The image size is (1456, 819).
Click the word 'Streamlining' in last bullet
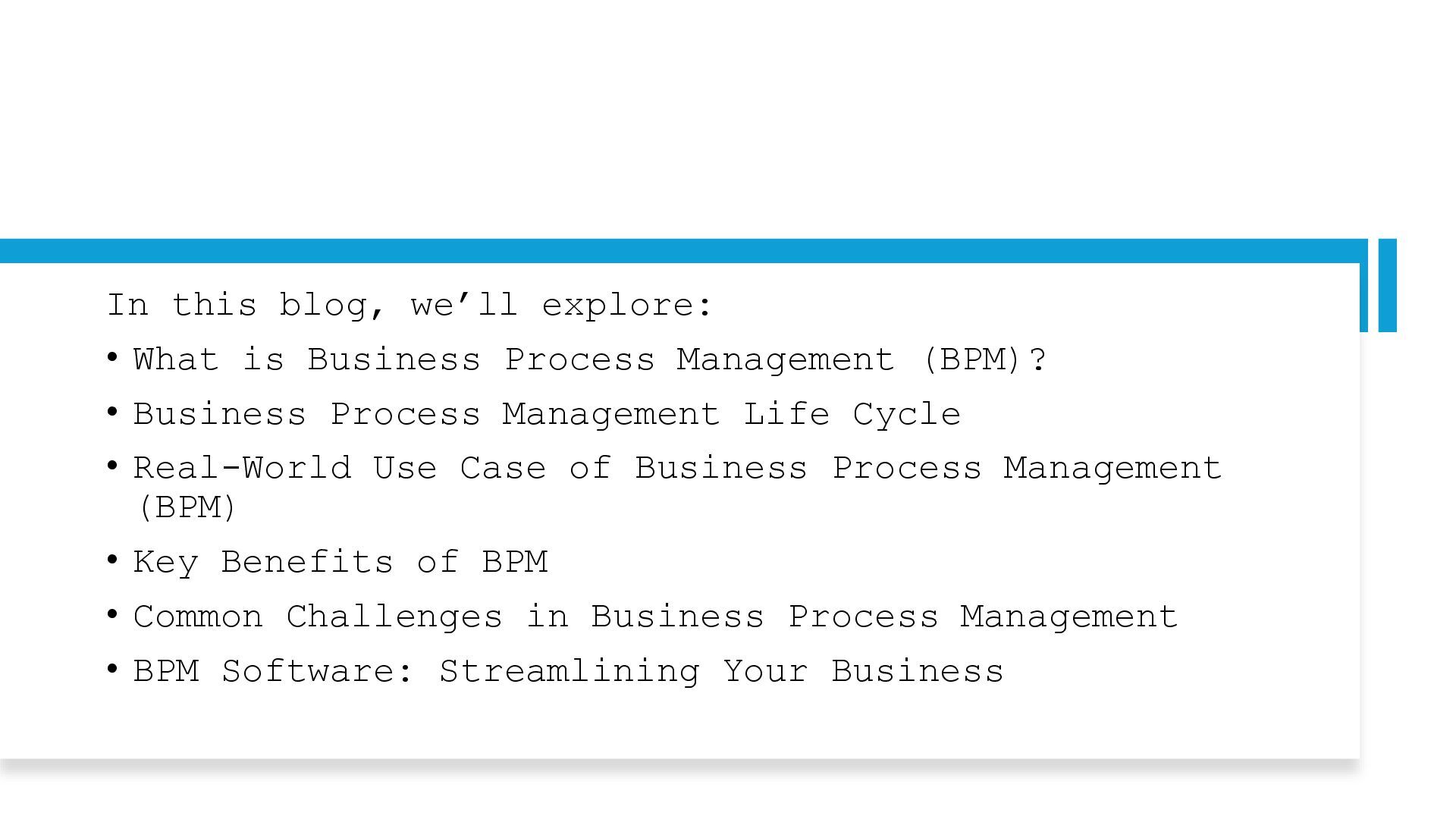[x=569, y=671]
